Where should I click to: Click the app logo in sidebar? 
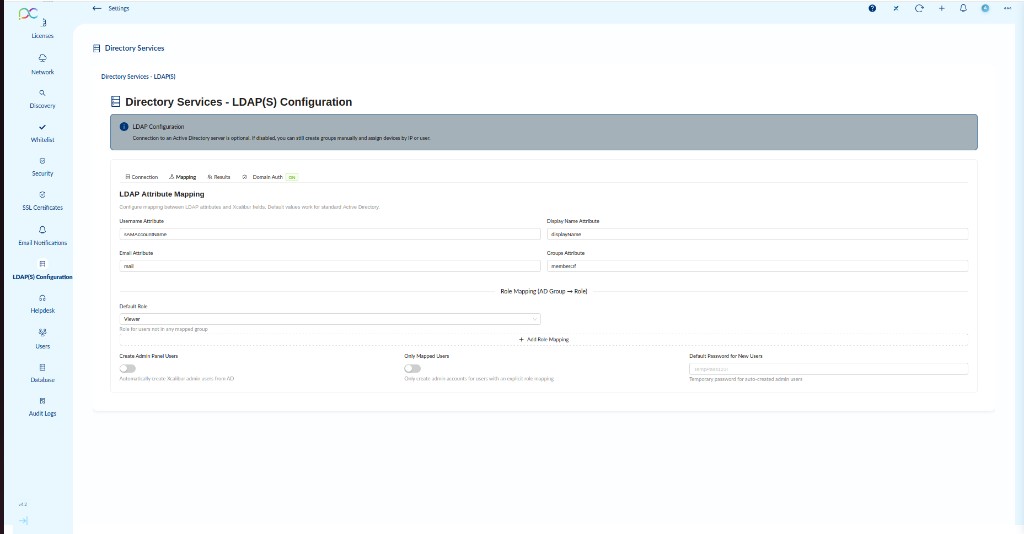point(28,13)
